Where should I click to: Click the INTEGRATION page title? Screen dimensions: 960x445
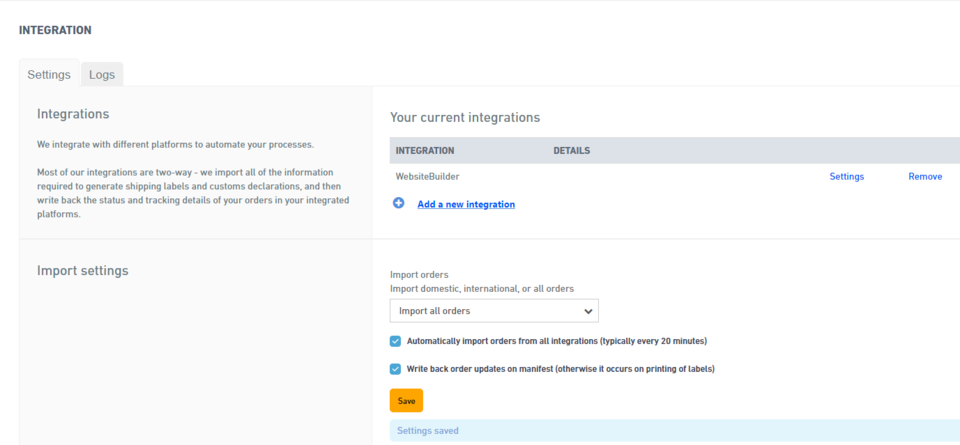[55, 30]
